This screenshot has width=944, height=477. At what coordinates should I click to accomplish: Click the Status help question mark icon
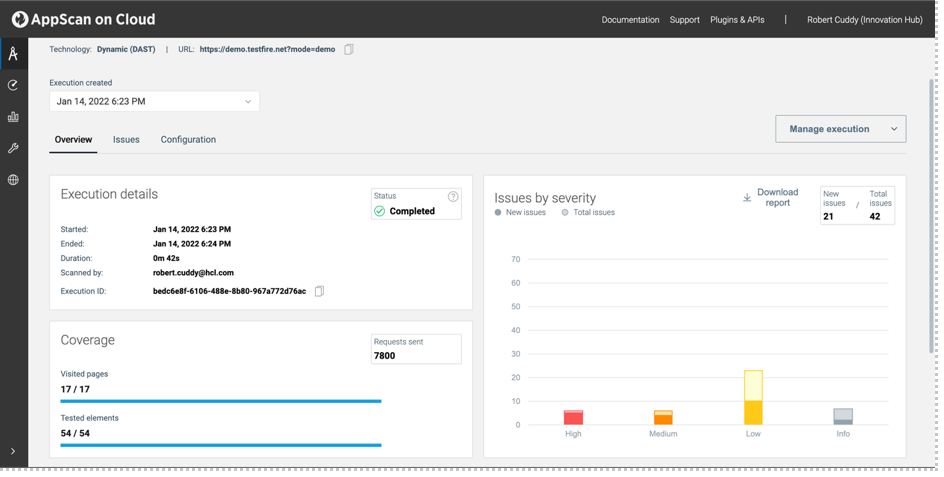click(453, 196)
